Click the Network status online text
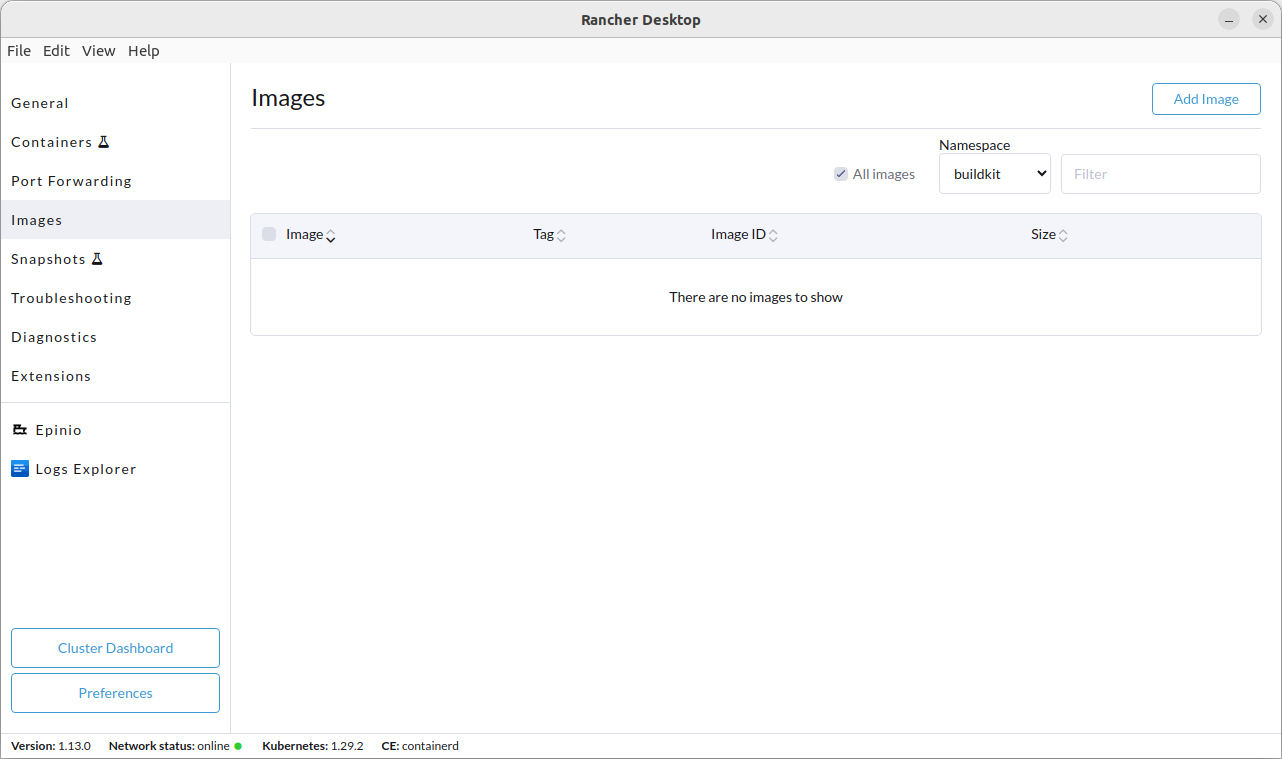 169,746
